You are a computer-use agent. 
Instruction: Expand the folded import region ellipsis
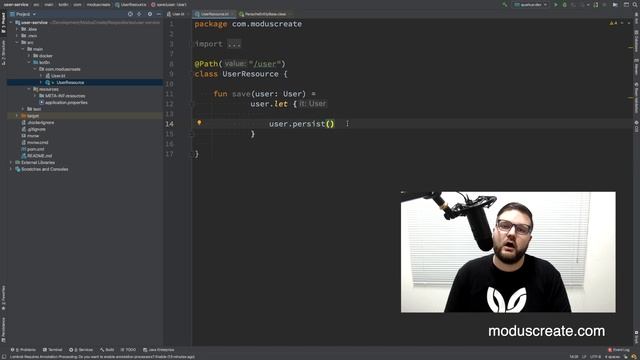pos(234,44)
